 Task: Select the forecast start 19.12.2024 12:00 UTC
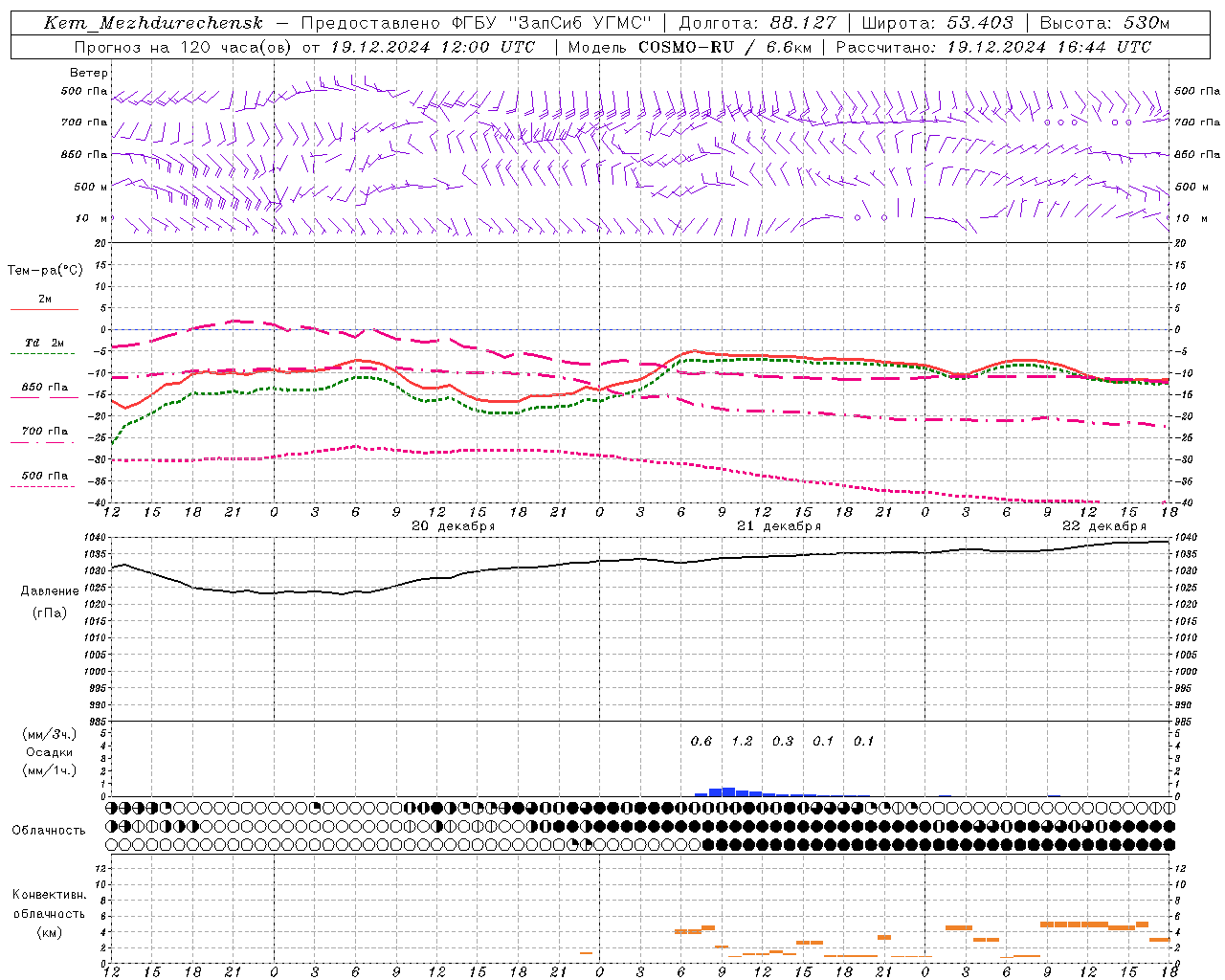[x=433, y=47]
